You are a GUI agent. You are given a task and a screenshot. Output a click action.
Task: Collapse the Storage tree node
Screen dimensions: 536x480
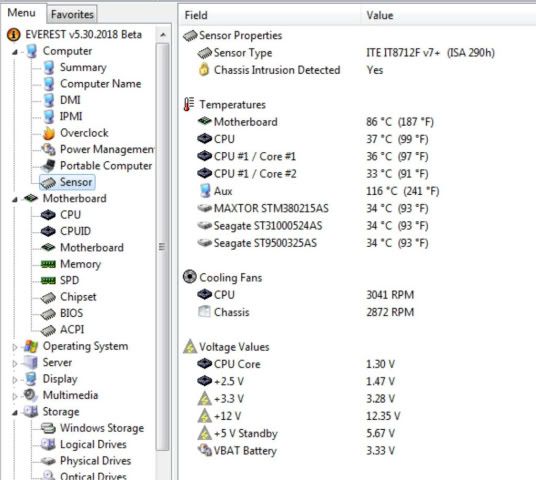tap(15, 413)
